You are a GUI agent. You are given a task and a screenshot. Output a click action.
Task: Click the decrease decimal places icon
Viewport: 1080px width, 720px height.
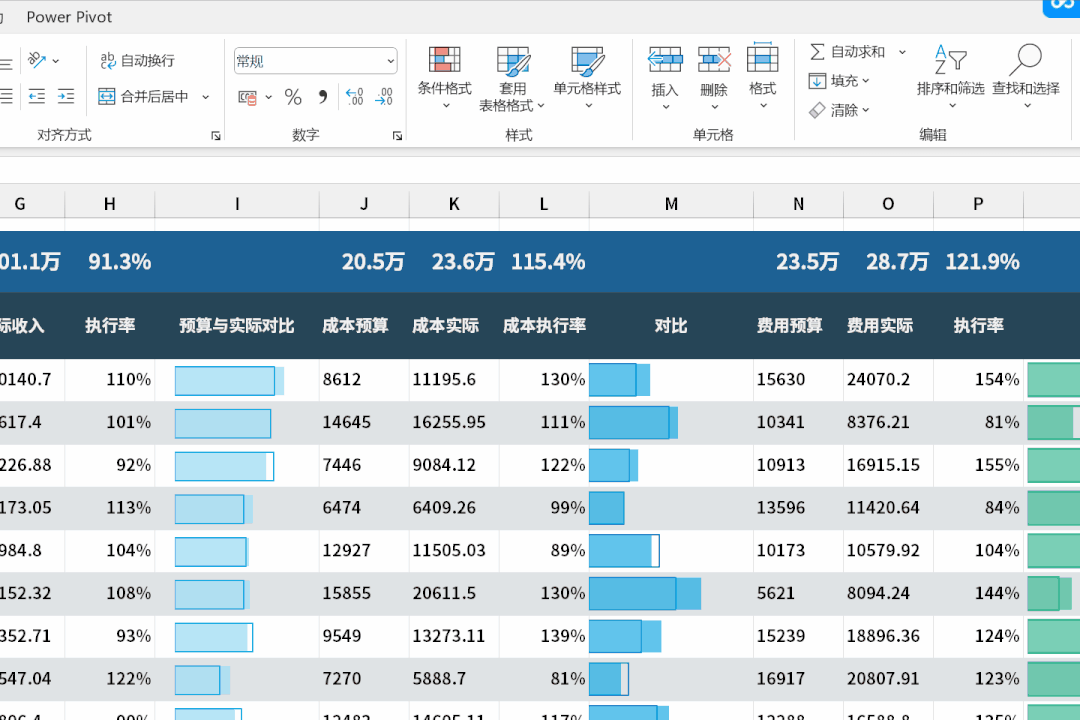coord(384,97)
